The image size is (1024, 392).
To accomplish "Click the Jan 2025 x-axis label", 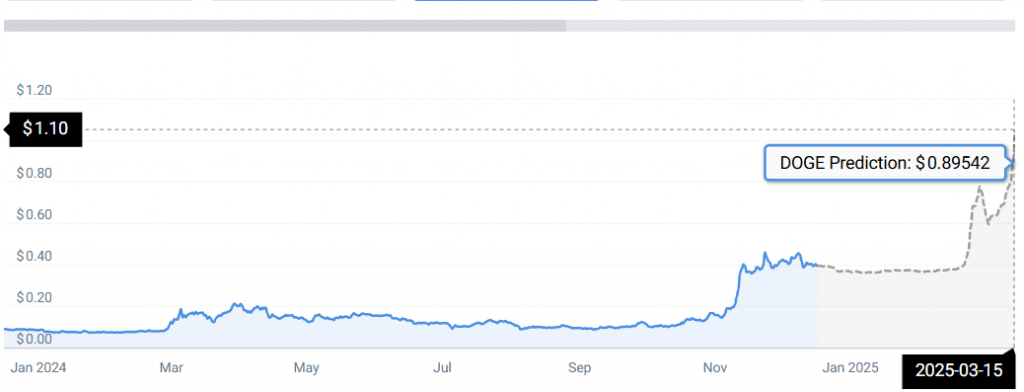I will pos(850,368).
